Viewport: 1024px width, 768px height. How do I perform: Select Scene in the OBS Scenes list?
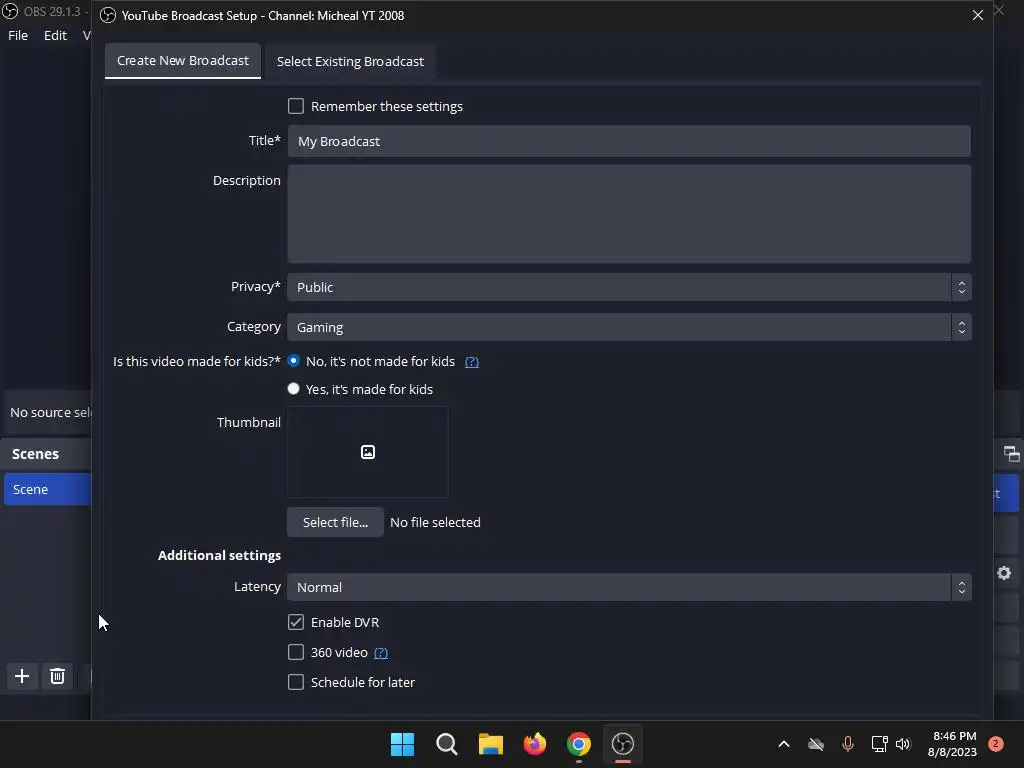[x=47, y=489]
